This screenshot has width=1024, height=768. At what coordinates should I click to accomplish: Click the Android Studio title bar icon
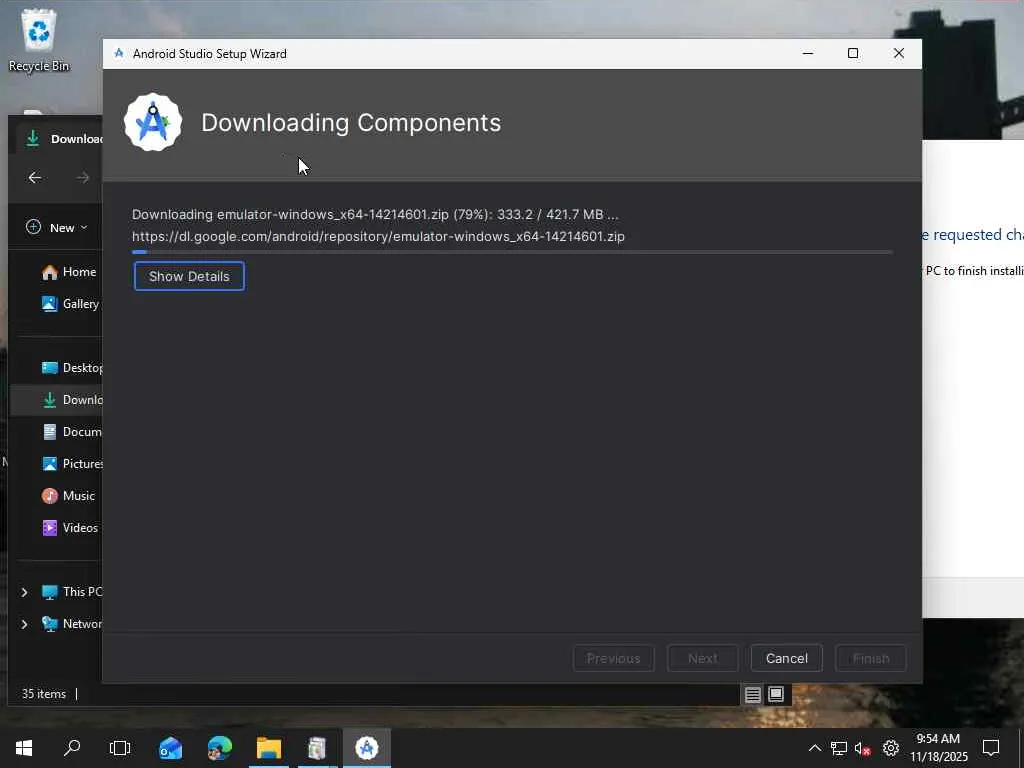tap(119, 54)
